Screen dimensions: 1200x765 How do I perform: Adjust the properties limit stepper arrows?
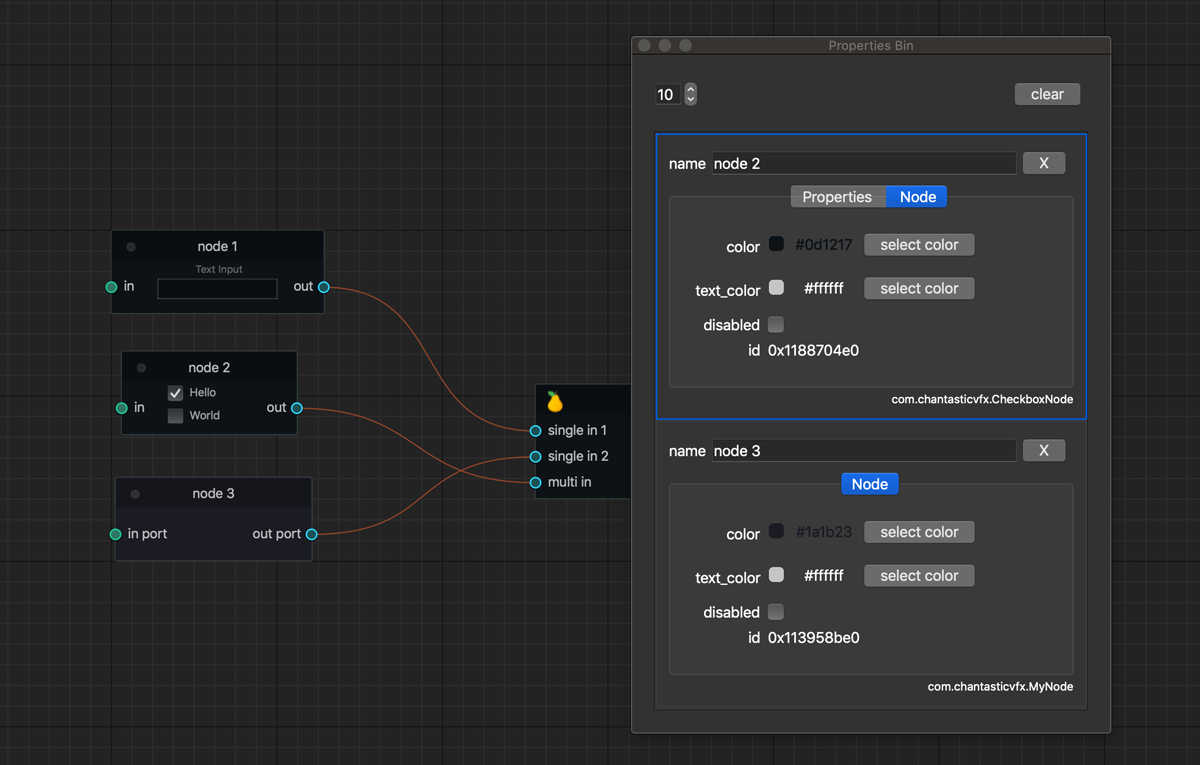pos(690,94)
